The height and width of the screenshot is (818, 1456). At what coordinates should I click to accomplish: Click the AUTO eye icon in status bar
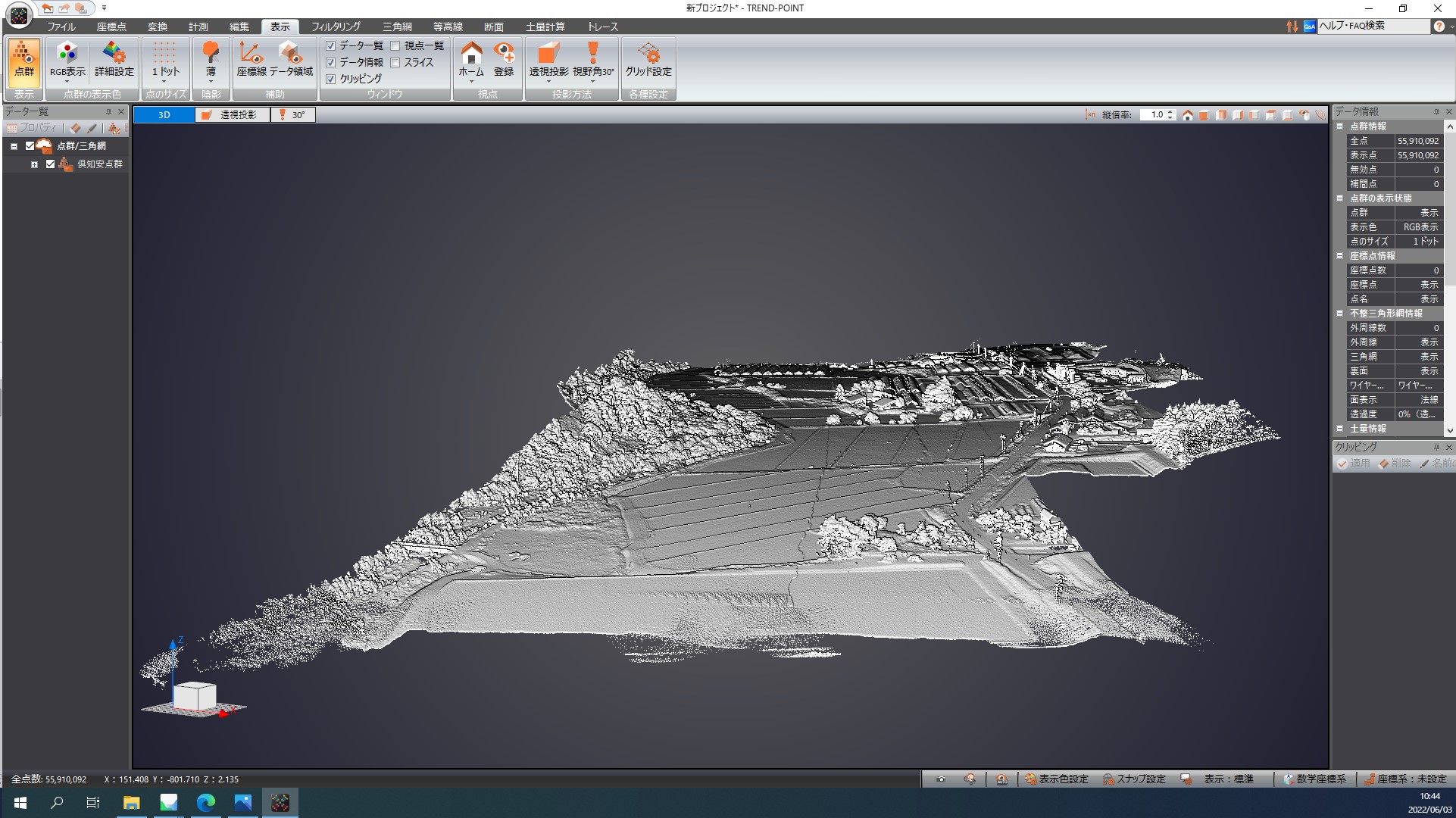pyautogui.click(x=1001, y=779)
